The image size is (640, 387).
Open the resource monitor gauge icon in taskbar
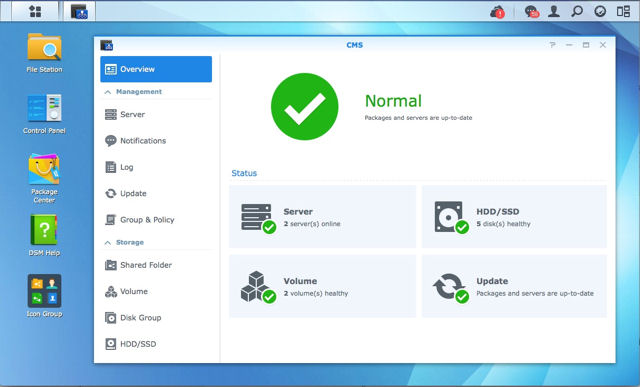pos(600,11)
